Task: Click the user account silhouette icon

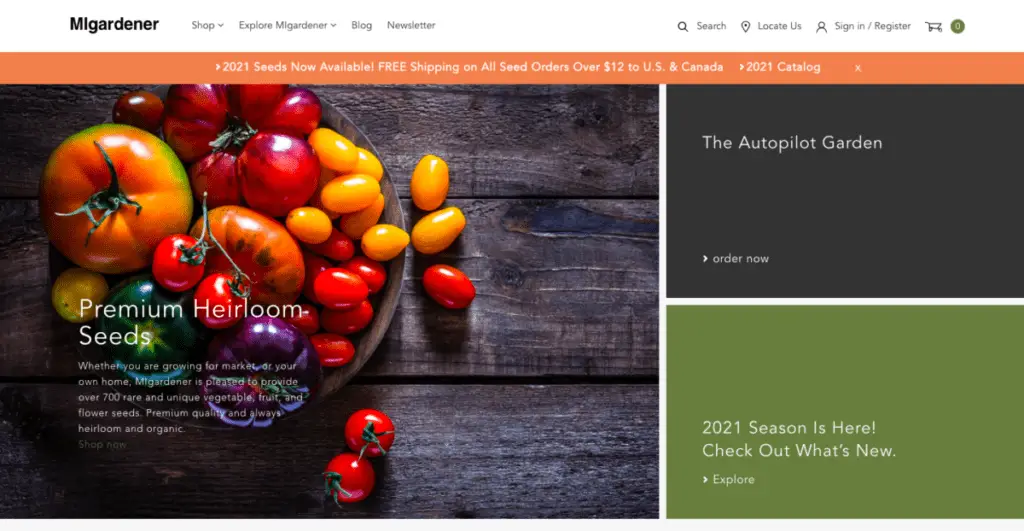Action: (822, 27)
